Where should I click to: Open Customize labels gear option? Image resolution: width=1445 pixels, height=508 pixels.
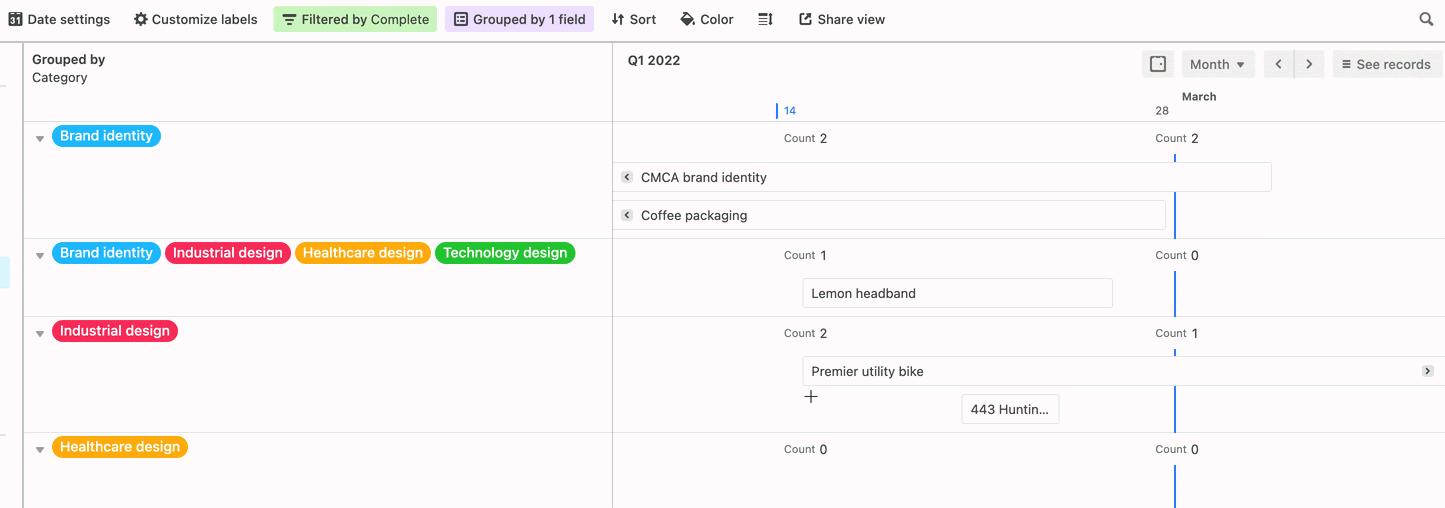141,19
